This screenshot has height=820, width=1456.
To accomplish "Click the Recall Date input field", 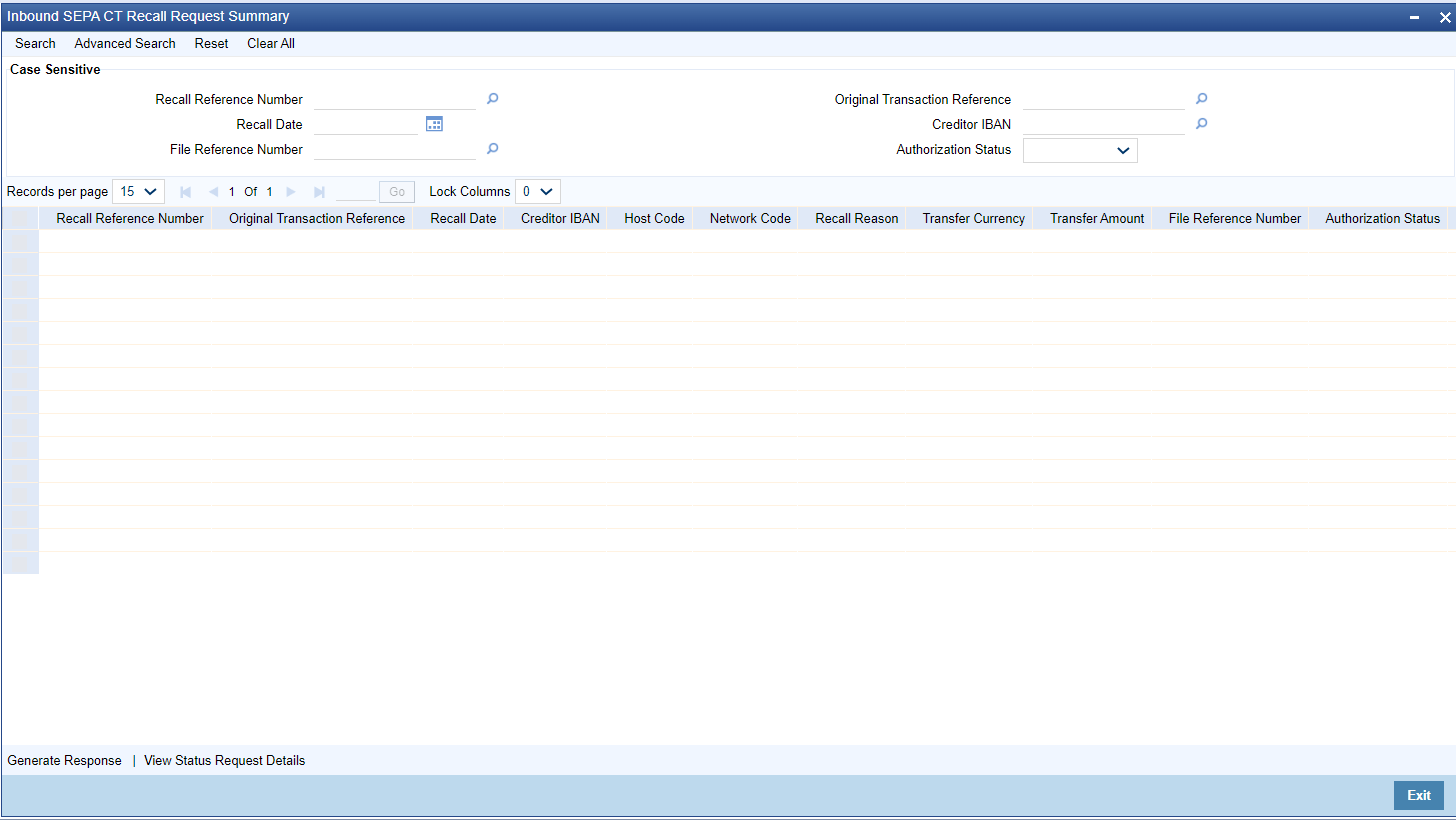I will pos(366,124).
